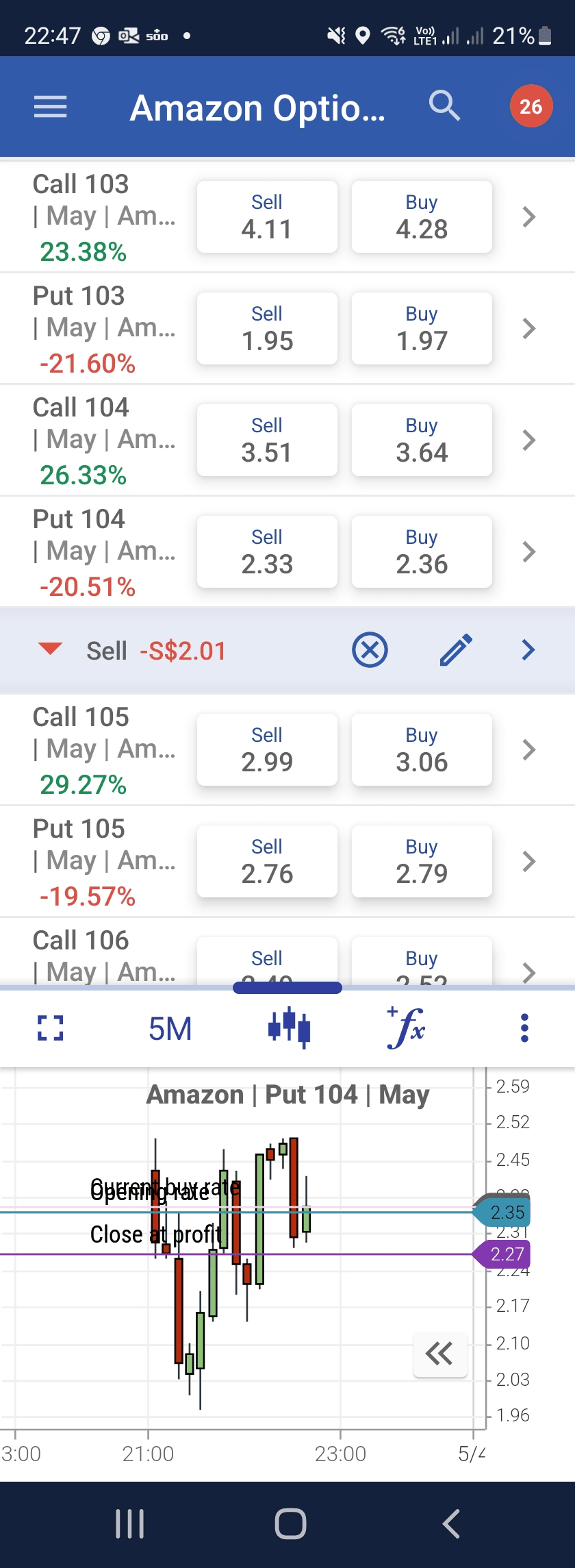Open the hamburger navigation menu
Screen dimensions: 575x1568
(x=51, y=107)
